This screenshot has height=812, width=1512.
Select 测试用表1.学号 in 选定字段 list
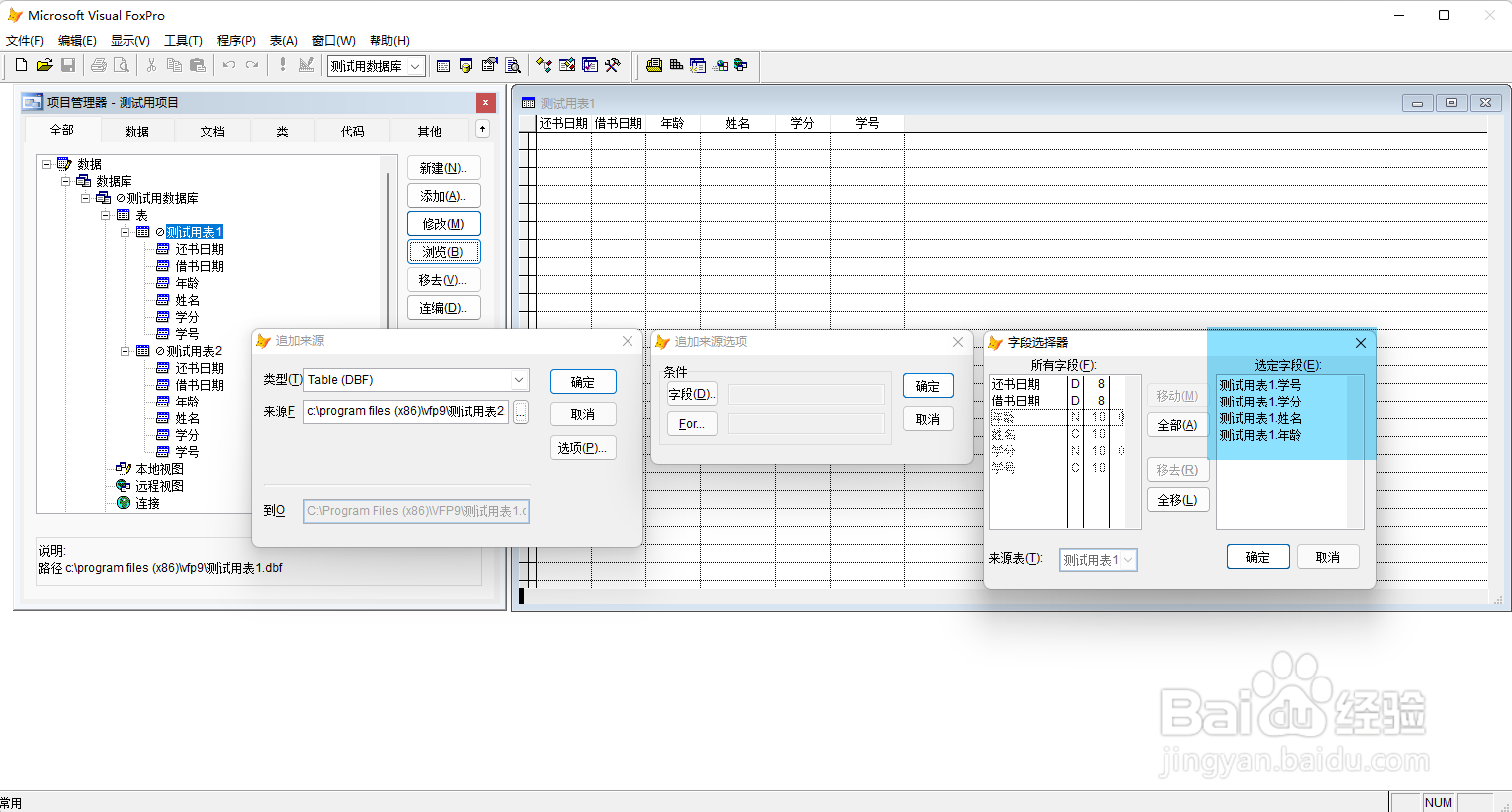(1260, 385)
